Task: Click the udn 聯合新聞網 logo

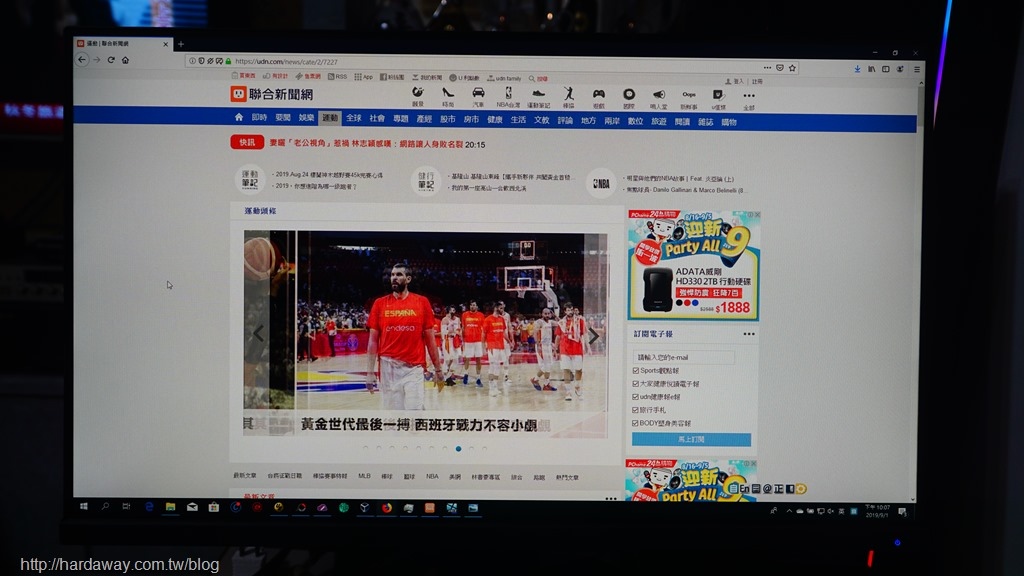Action: (272, 94)
